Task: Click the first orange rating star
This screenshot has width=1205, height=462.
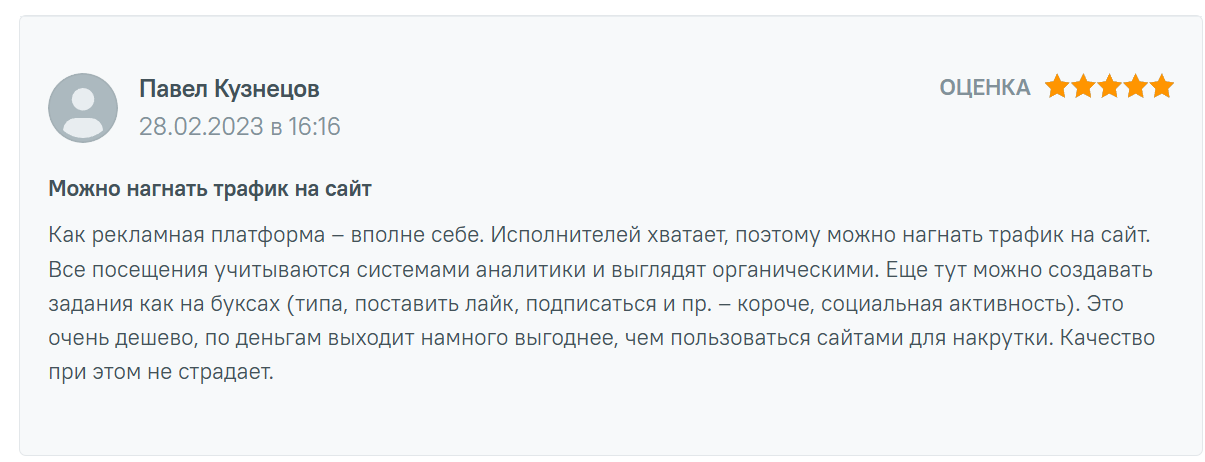Action: 1057,87
